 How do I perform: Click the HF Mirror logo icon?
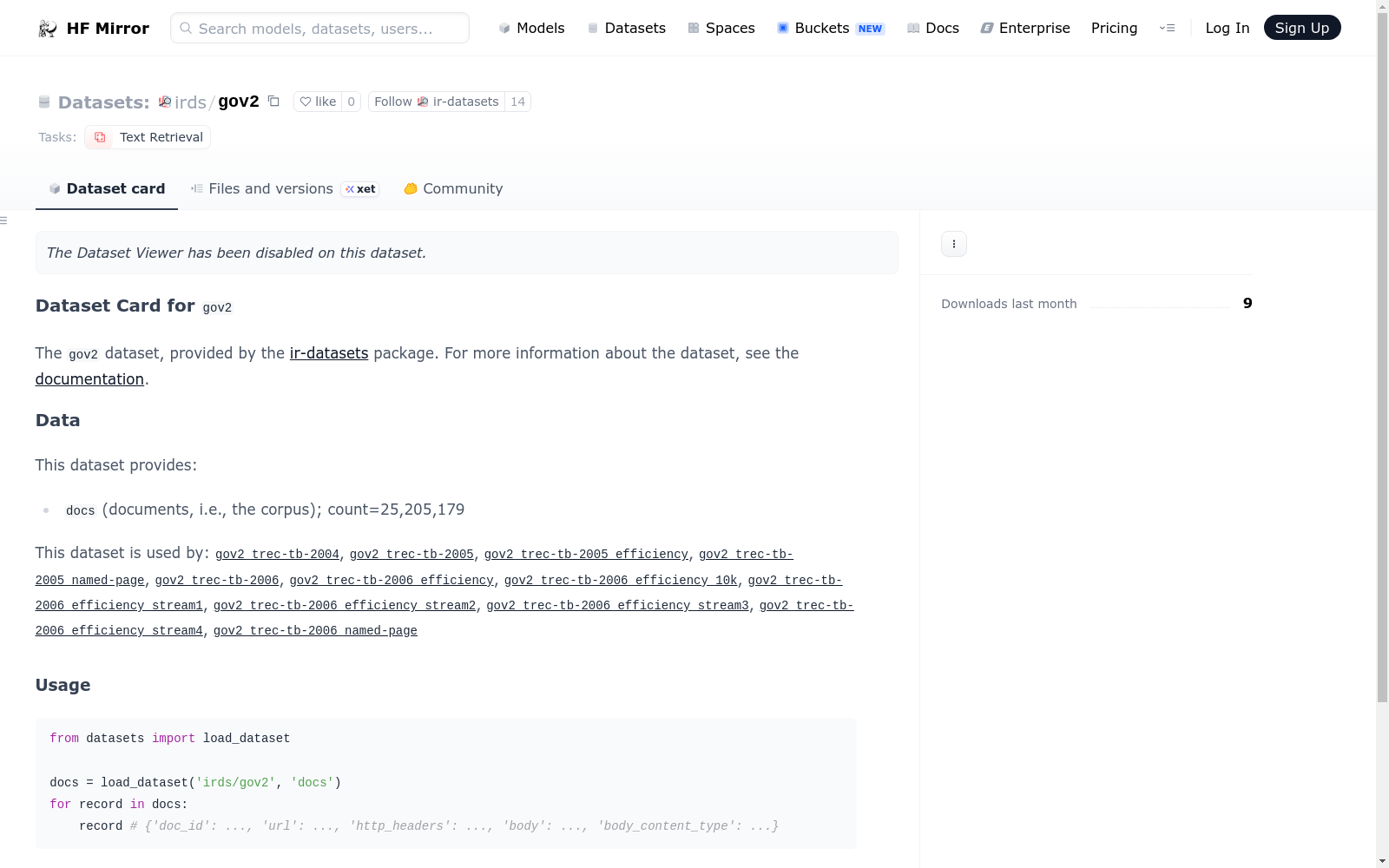pos(48,29)
